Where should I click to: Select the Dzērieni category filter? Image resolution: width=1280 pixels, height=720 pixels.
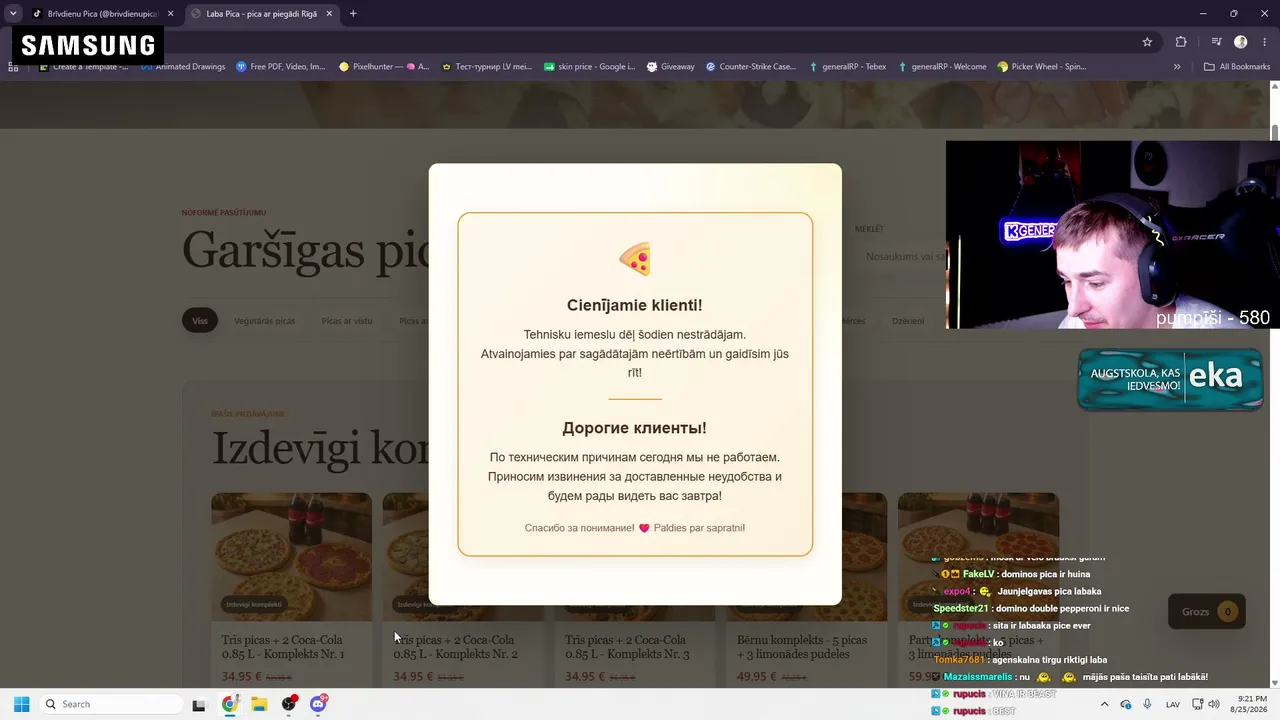coord(908,321)
